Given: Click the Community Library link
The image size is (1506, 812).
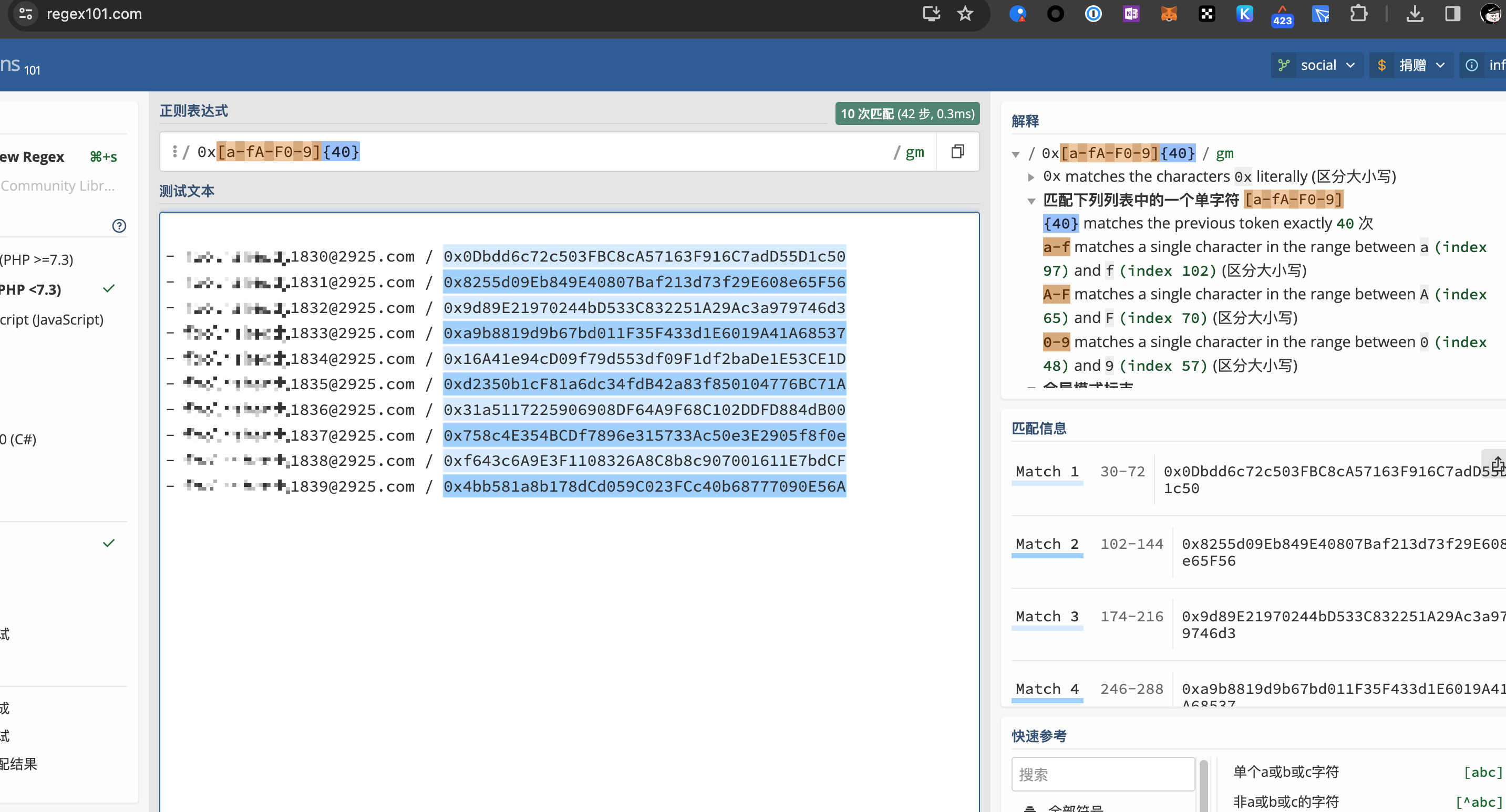Looking at the screenshot, I should coord(57,186).
